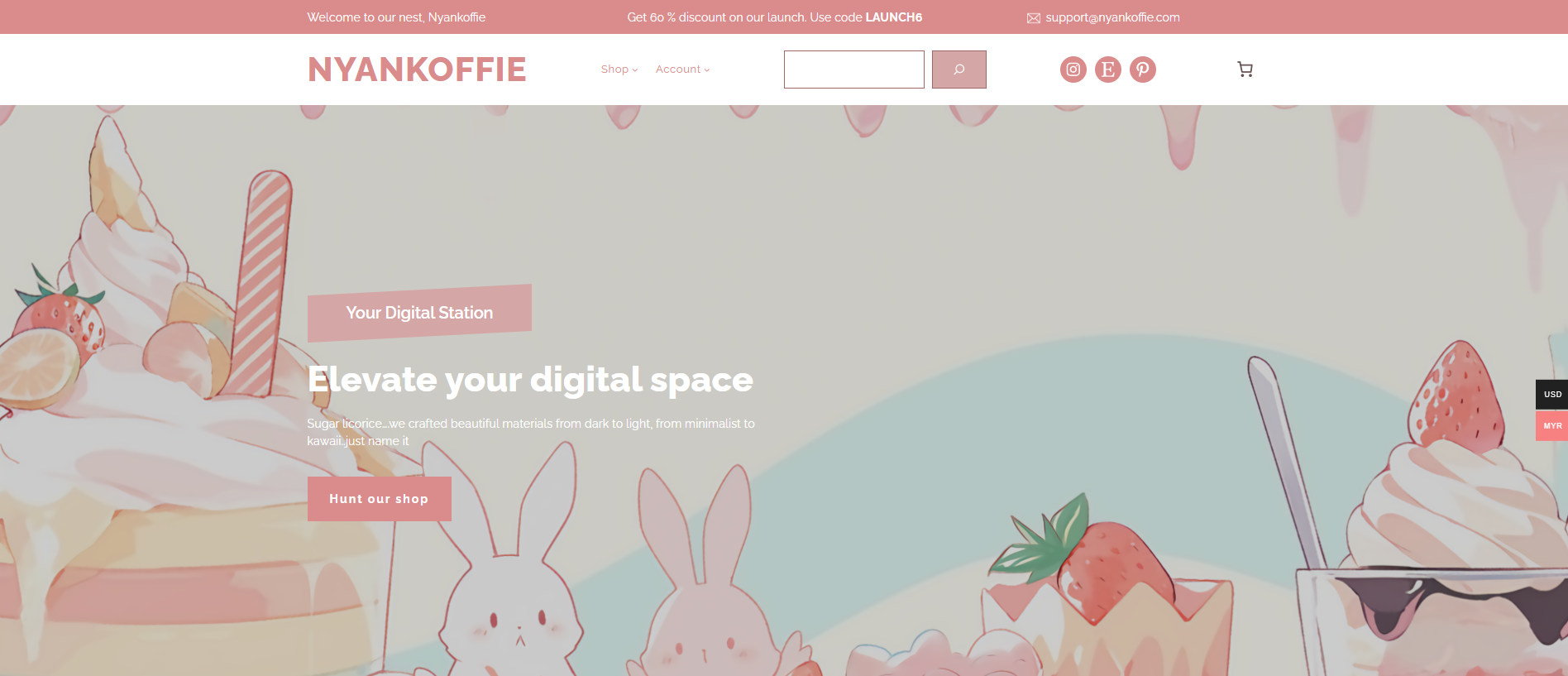This screenshot has width=1568, height=676.
Task: Click the Hunt our shop button
Action: 379,499
